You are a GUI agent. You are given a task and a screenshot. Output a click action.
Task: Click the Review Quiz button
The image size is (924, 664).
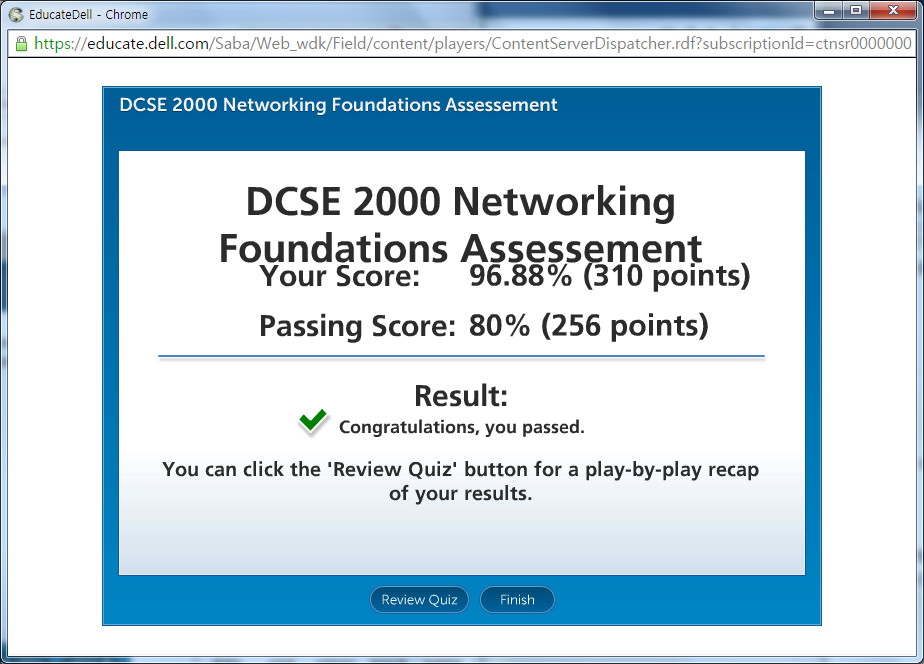point(419,600)
